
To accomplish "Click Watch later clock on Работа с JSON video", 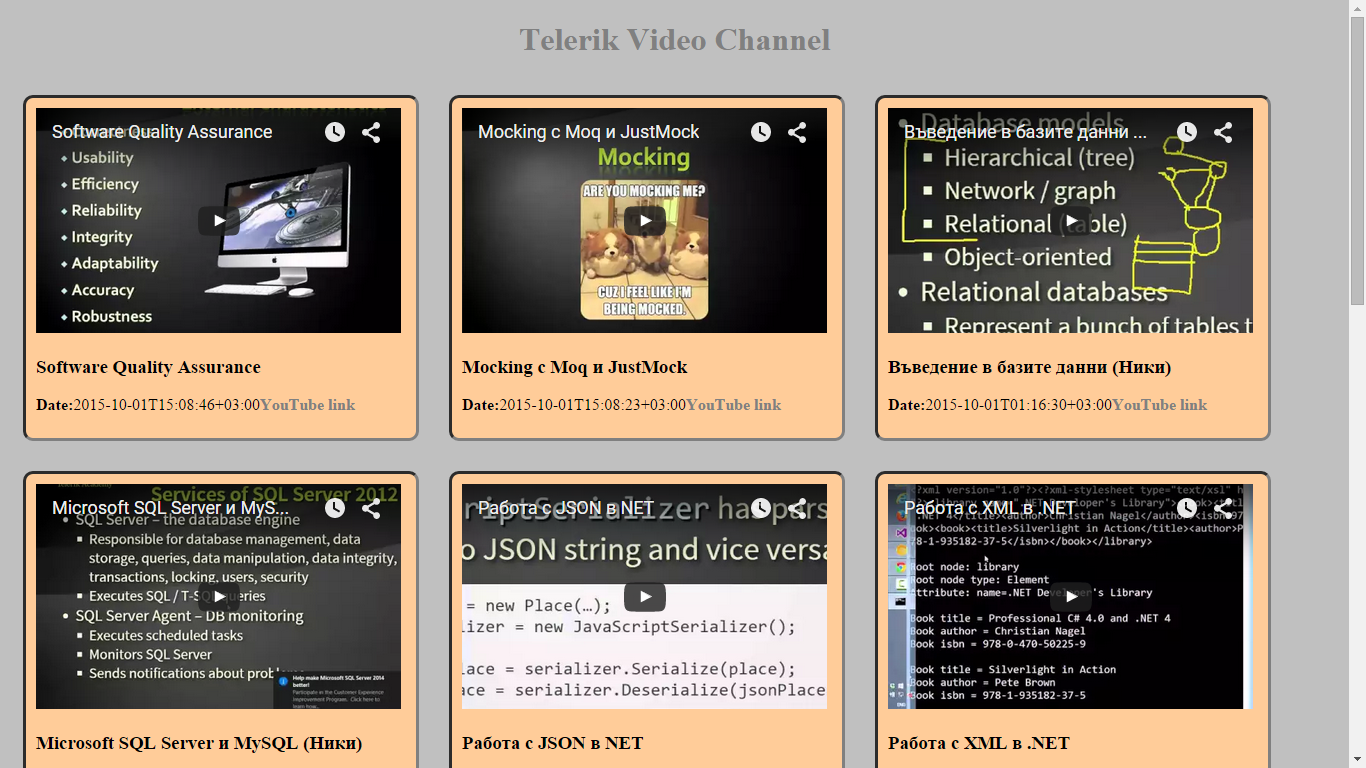I will click(x=761, y=508).
